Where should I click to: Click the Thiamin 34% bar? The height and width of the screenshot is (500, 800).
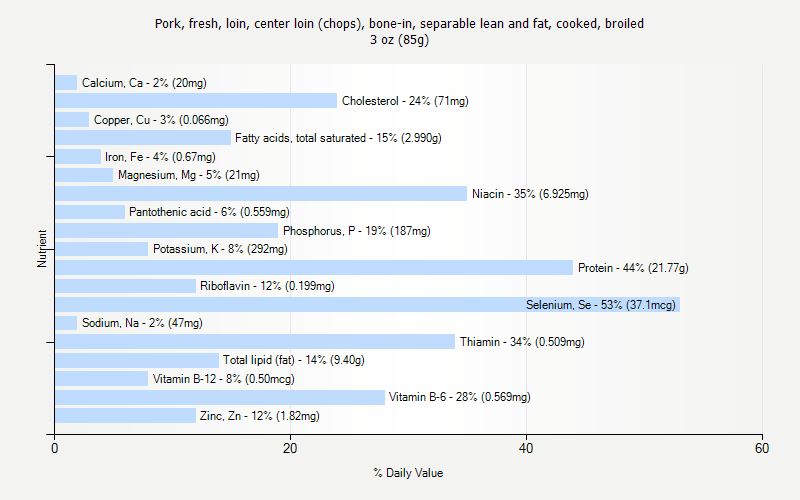(255, 341)
